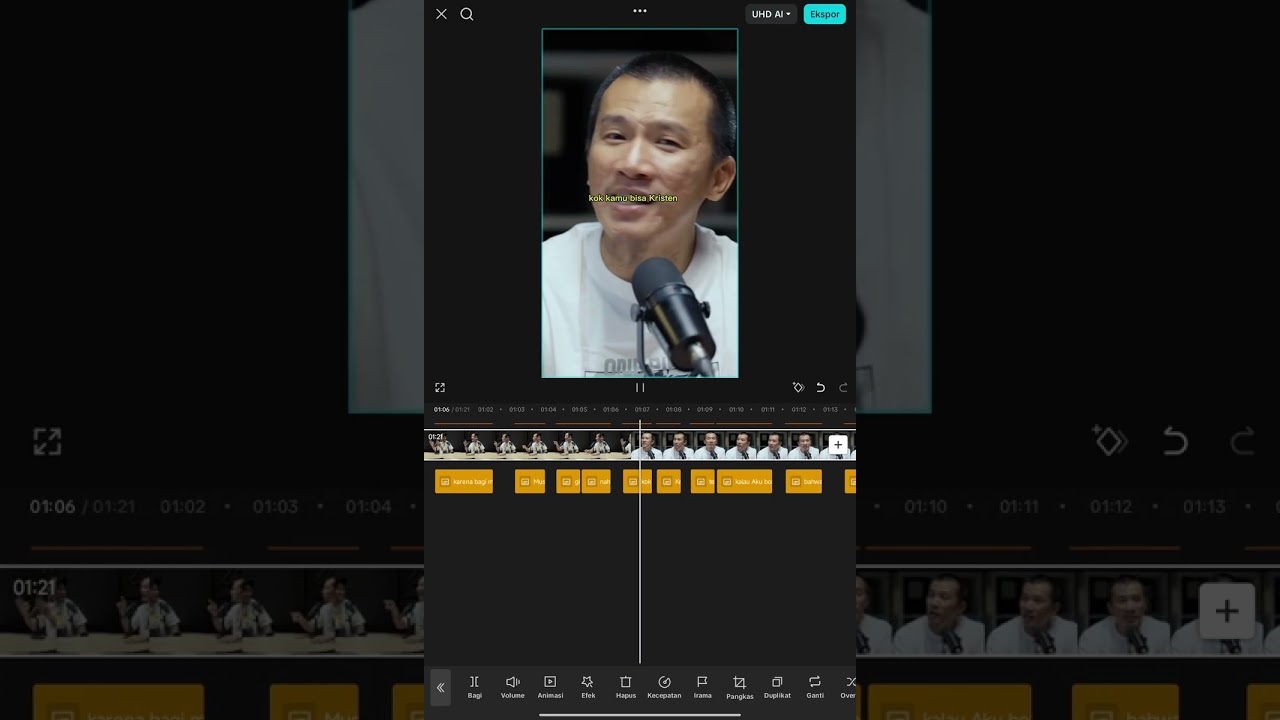Replace the clip with Ganti
This screenshot has width=1280, height=720.
pyautogui.click(x=815, y=687)
